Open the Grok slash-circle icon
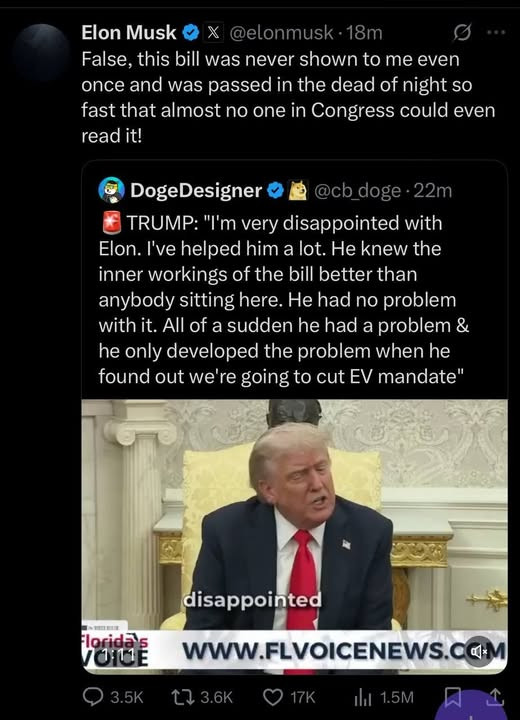This screenshot has width=520, height=720. point(462,33)
